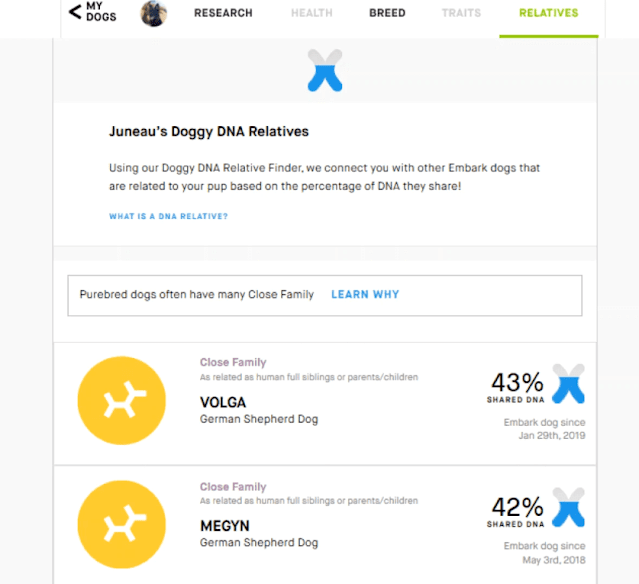
Task: Click Volga's Close Family label
Action: coord(233,362)
